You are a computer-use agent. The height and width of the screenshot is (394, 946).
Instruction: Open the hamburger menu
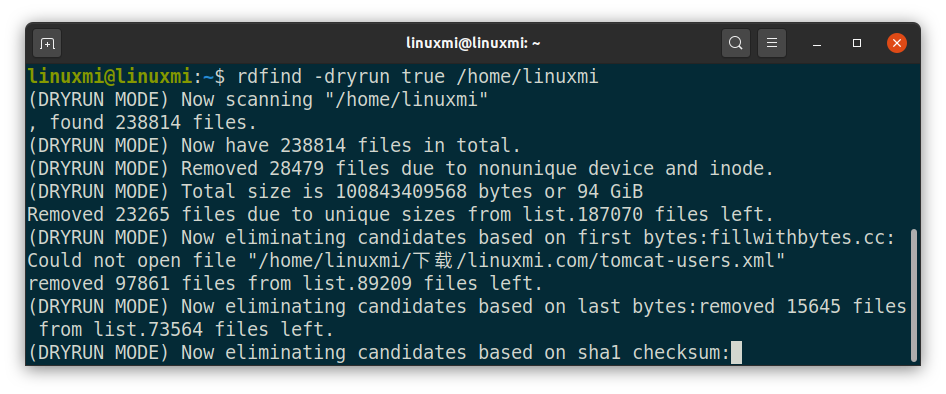click(772, 43)
